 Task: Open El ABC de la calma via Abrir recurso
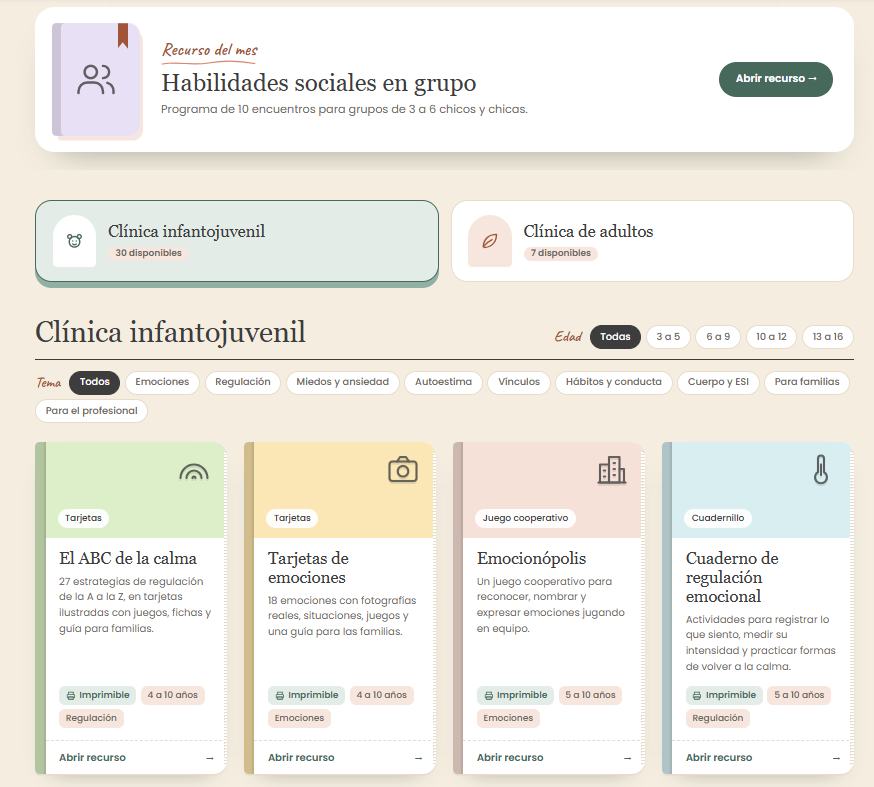tap(93, 757)
